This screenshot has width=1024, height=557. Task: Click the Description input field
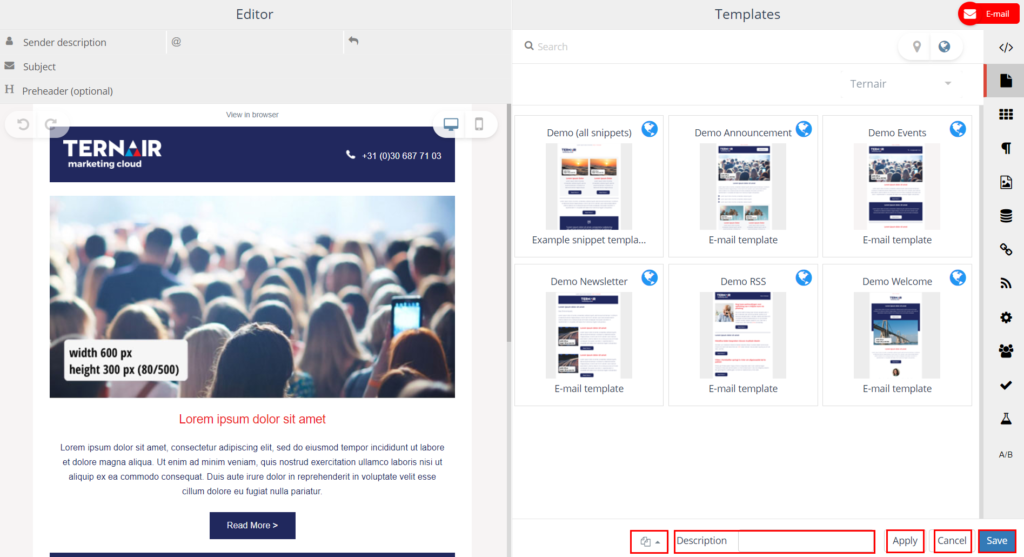coord(806,541)
